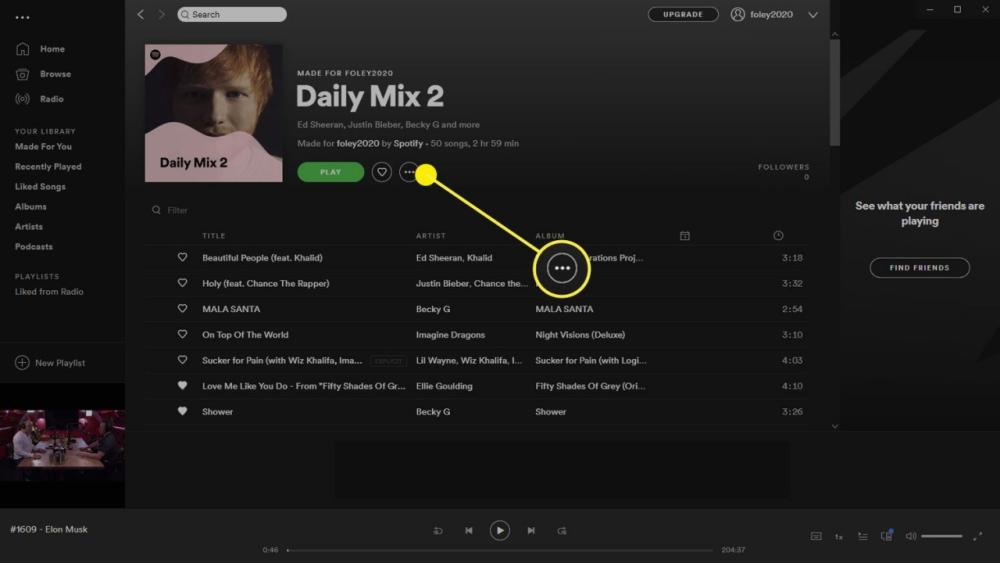Image resolution: width=1000 pixels, height=563 pixels.
Task: Click the Home house icon
Action: coord(22,49)
